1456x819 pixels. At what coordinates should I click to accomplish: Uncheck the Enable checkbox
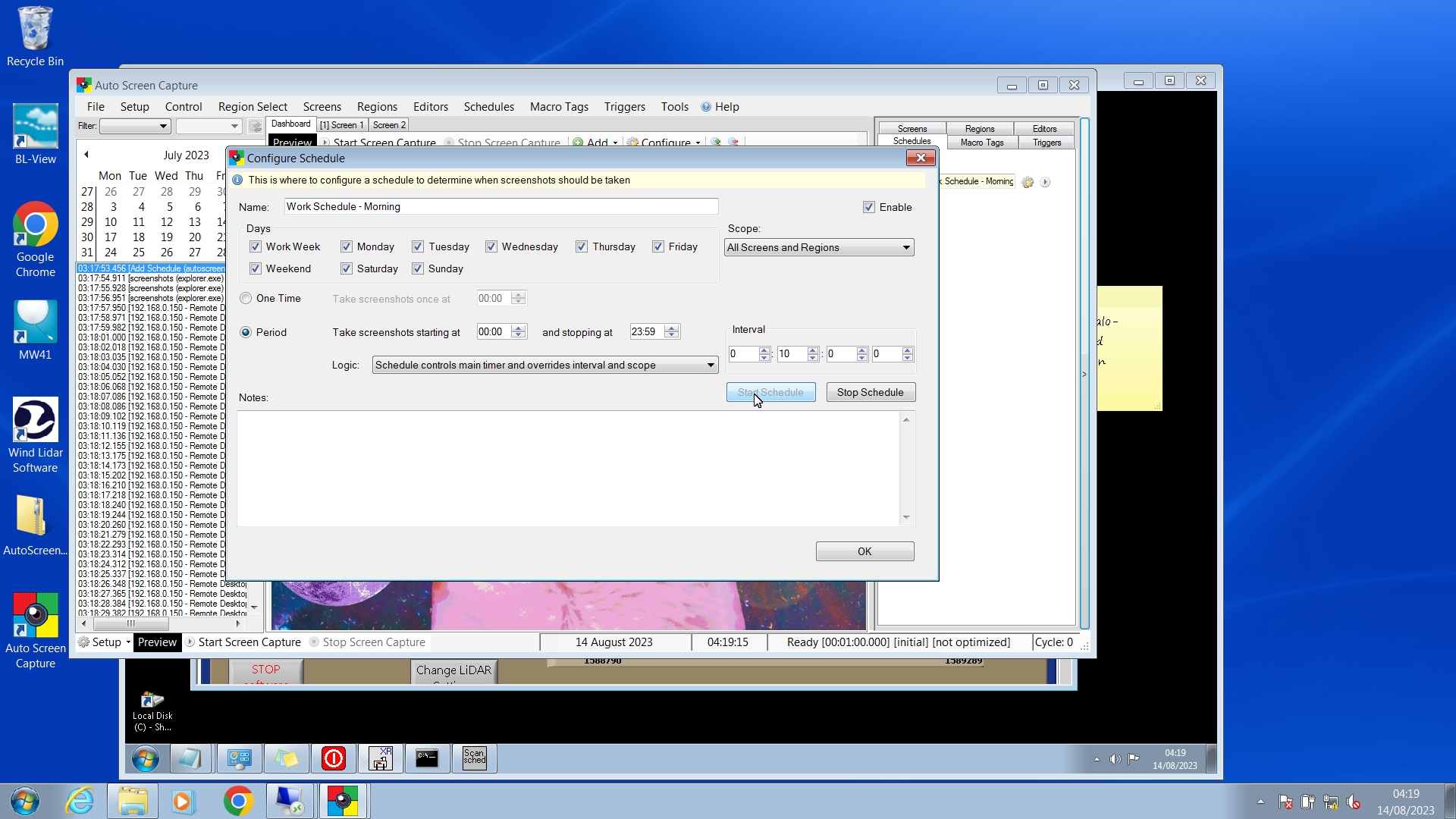click(x=869, y=207)
